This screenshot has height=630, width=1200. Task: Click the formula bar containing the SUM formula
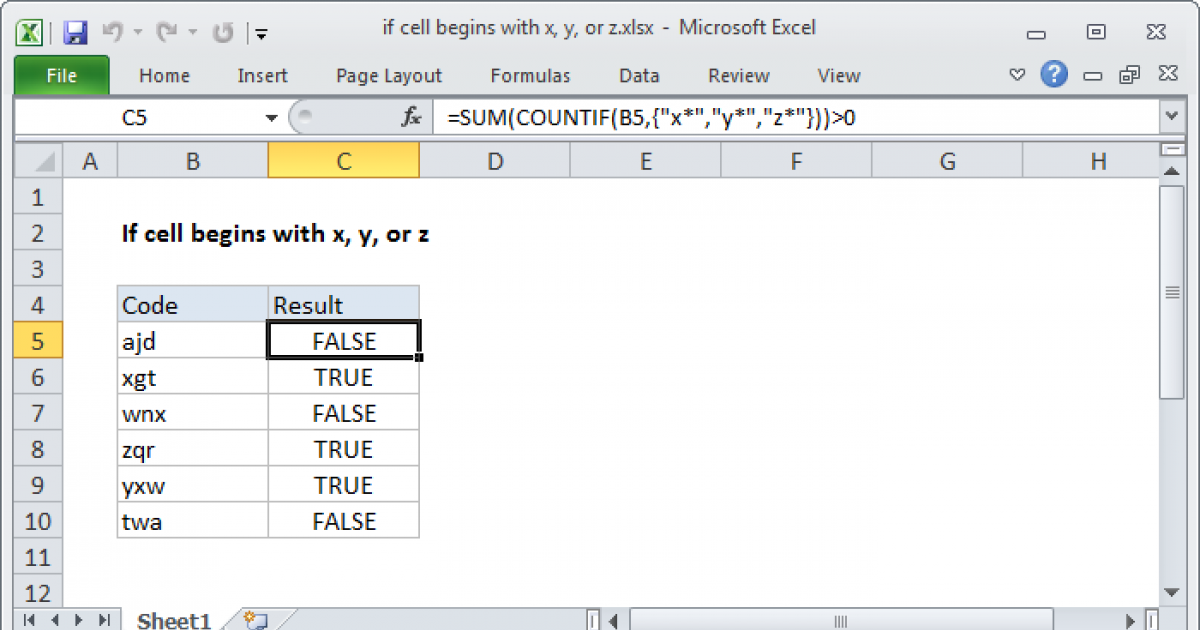pos(790,118)
